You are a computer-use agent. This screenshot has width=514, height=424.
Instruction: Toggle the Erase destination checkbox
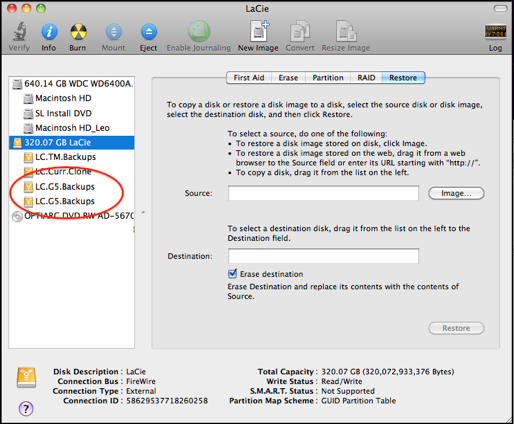pos(232,274)
